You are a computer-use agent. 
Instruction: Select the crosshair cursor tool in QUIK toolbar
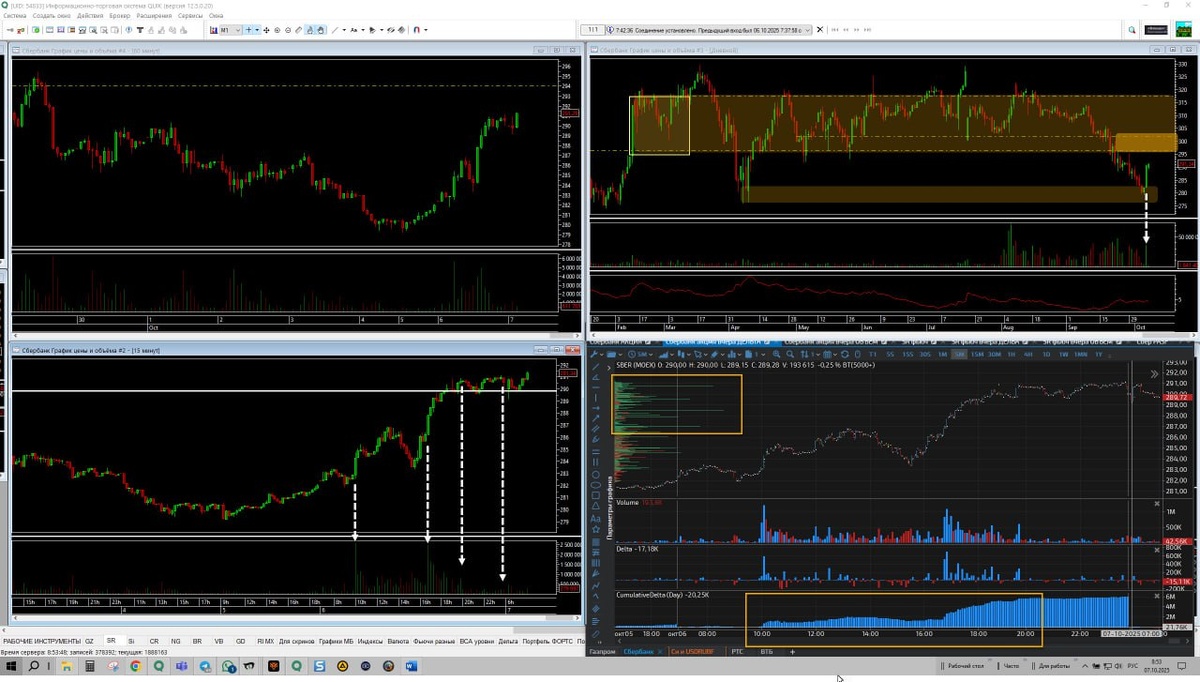[248, 30]
